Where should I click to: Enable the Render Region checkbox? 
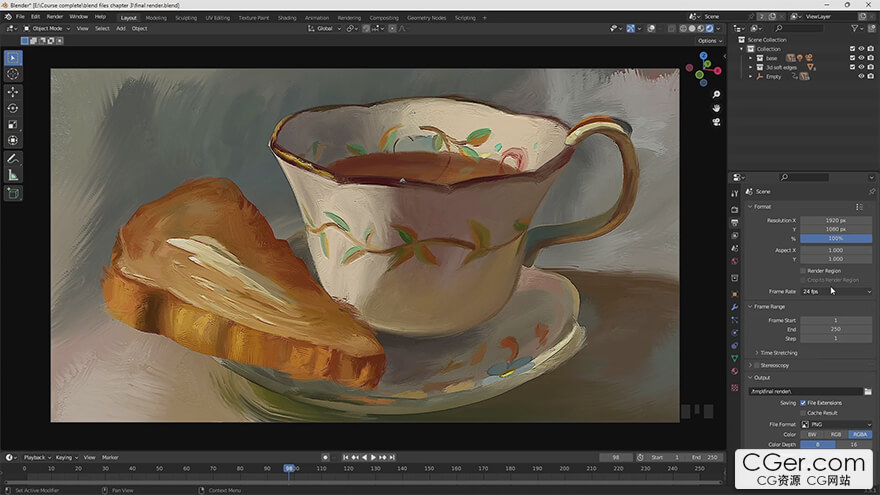click(x=803, y=270)
